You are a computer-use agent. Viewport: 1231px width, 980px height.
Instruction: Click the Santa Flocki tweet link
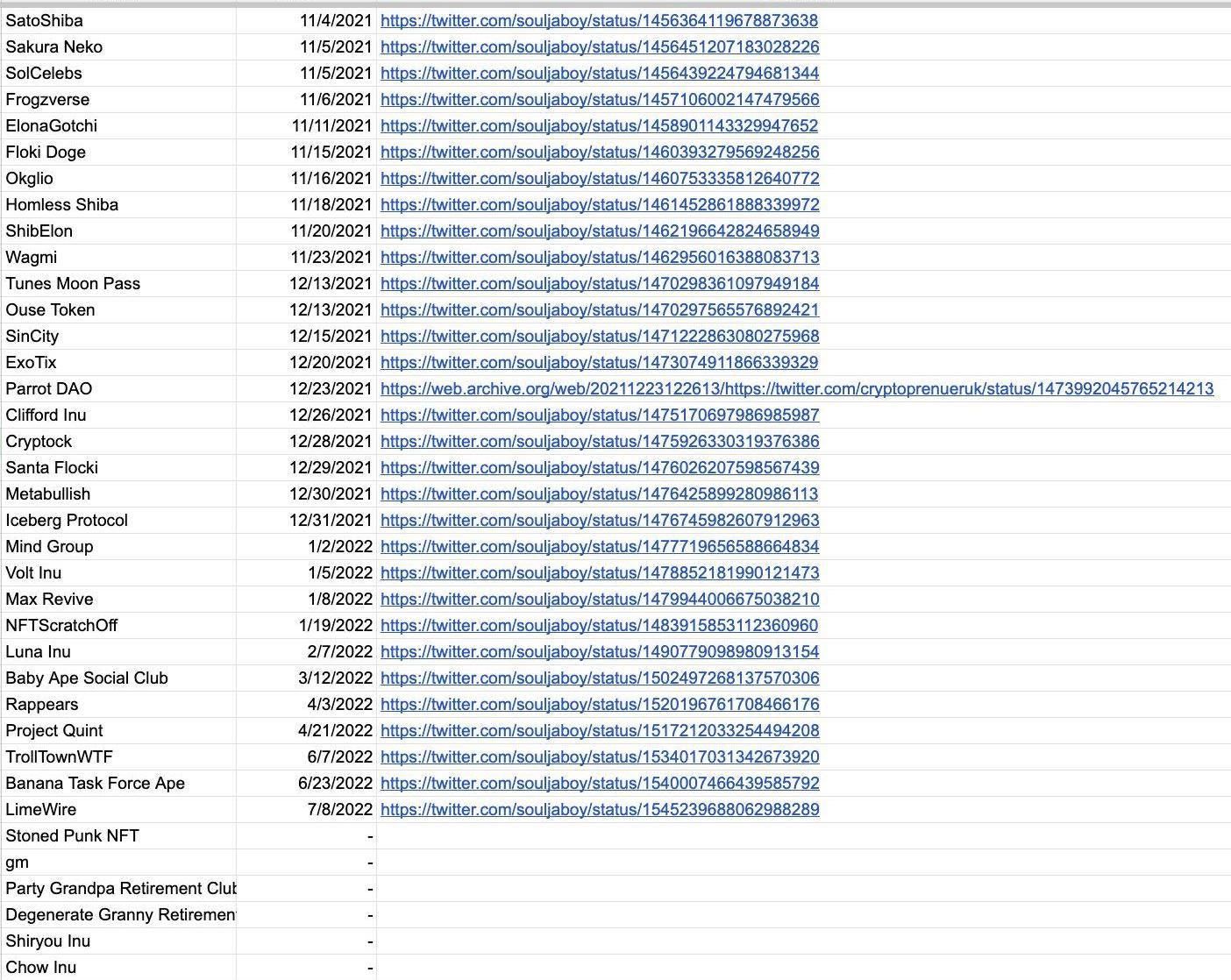pyautogui.click(x=599, y=467)
